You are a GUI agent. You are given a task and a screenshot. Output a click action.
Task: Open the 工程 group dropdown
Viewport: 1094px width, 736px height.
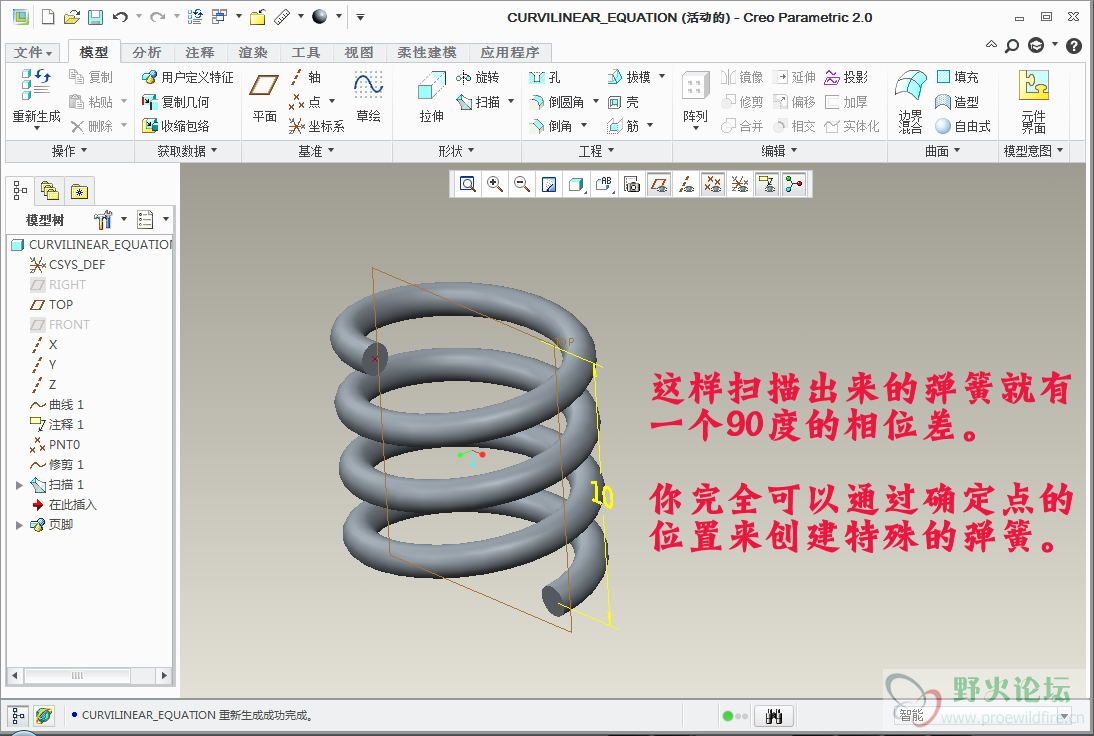[597, 151]
